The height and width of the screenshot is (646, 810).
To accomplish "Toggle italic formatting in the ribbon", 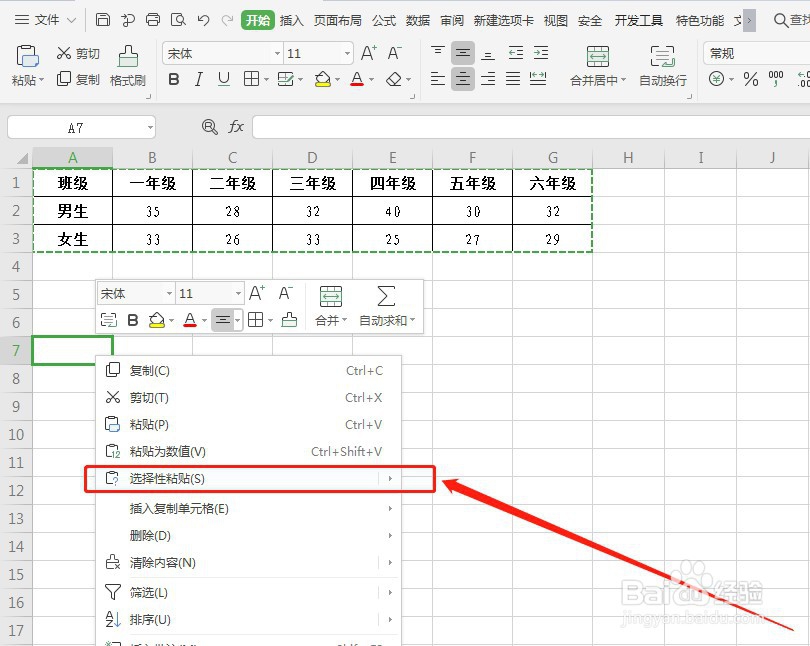I will tap(197, 79).
